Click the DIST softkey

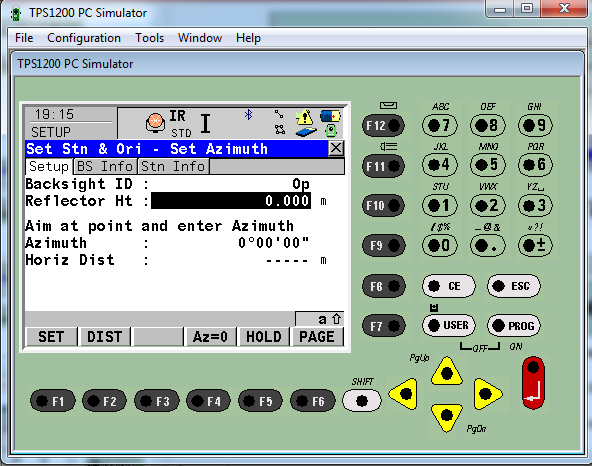coord(105,336)
